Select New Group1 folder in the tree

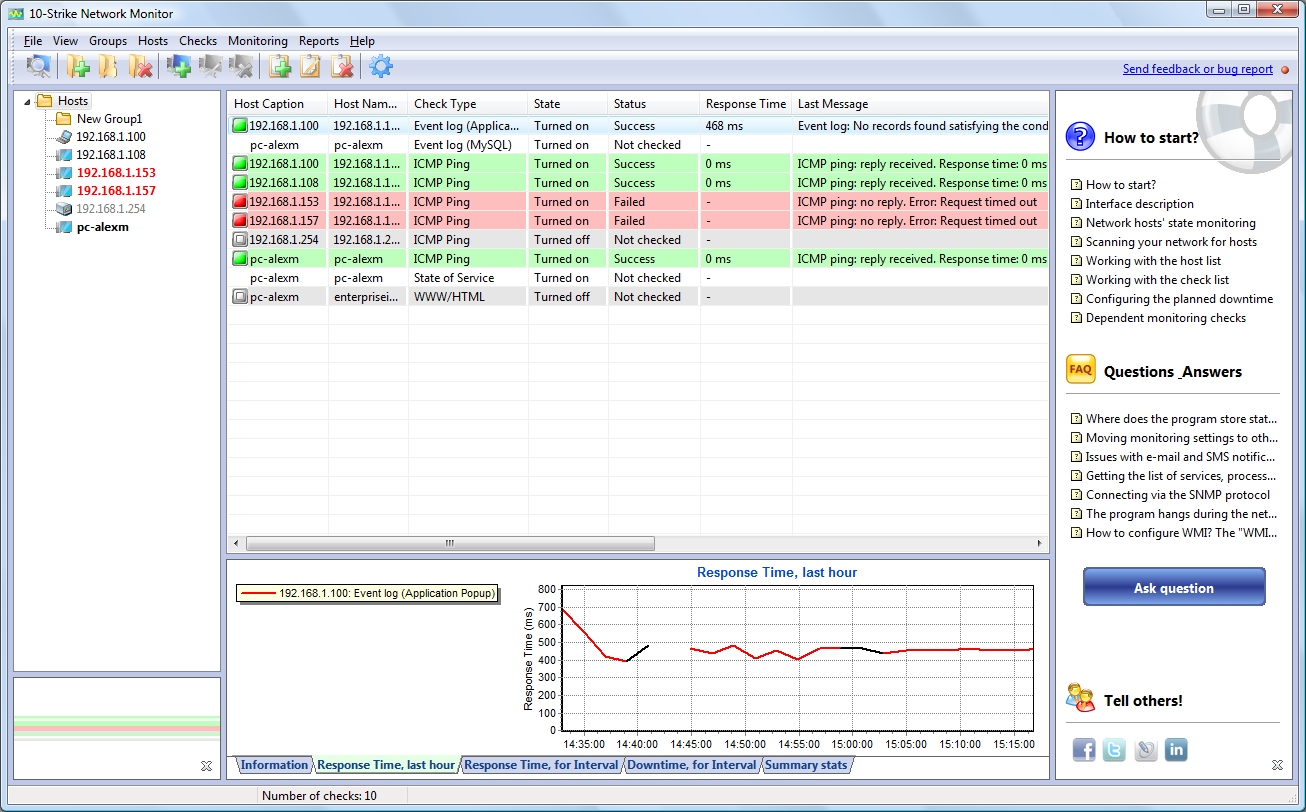109,119
